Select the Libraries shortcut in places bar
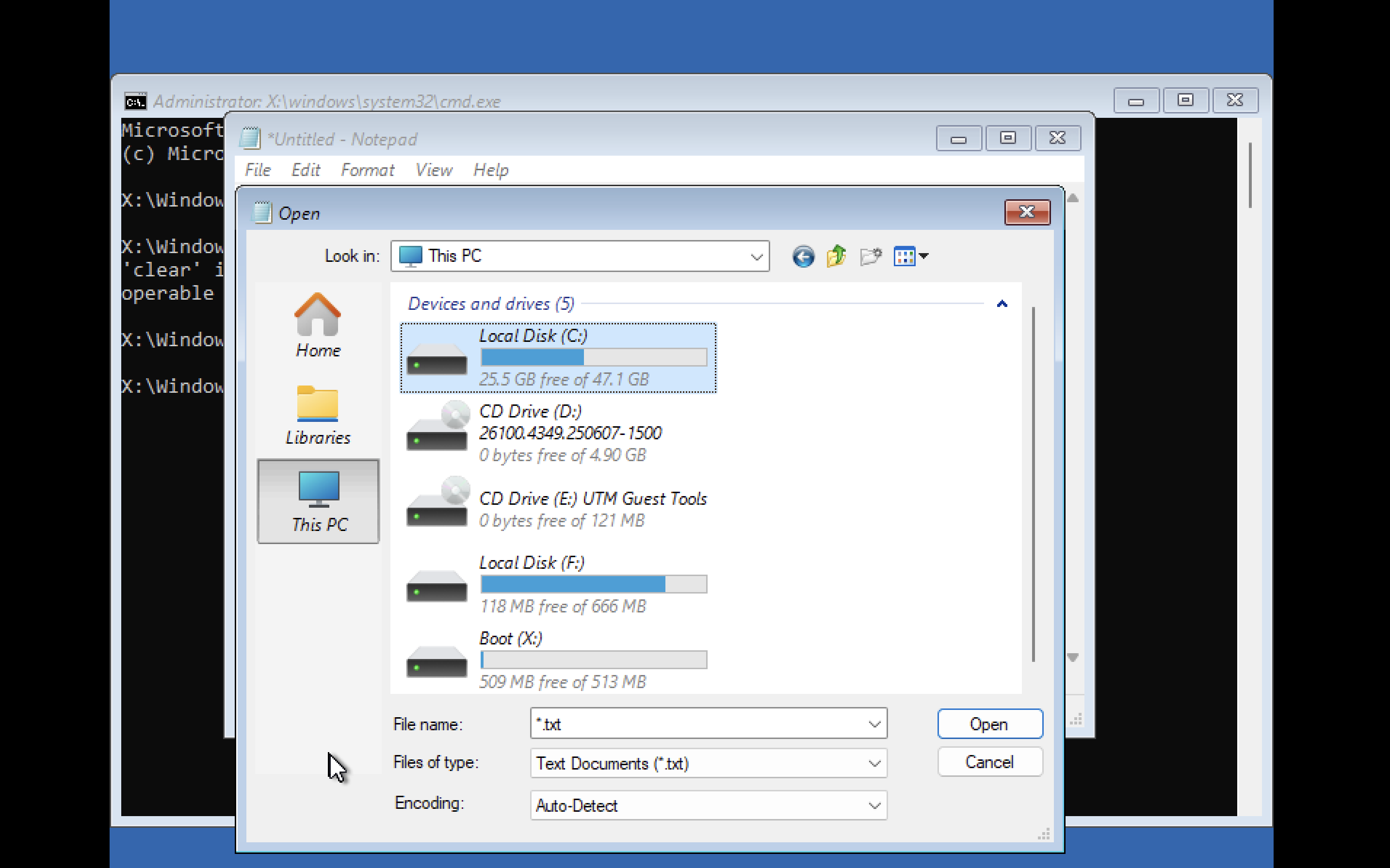Image resolution: width=1390 pixels, height=868 pixels. click(x=318, y=415)
